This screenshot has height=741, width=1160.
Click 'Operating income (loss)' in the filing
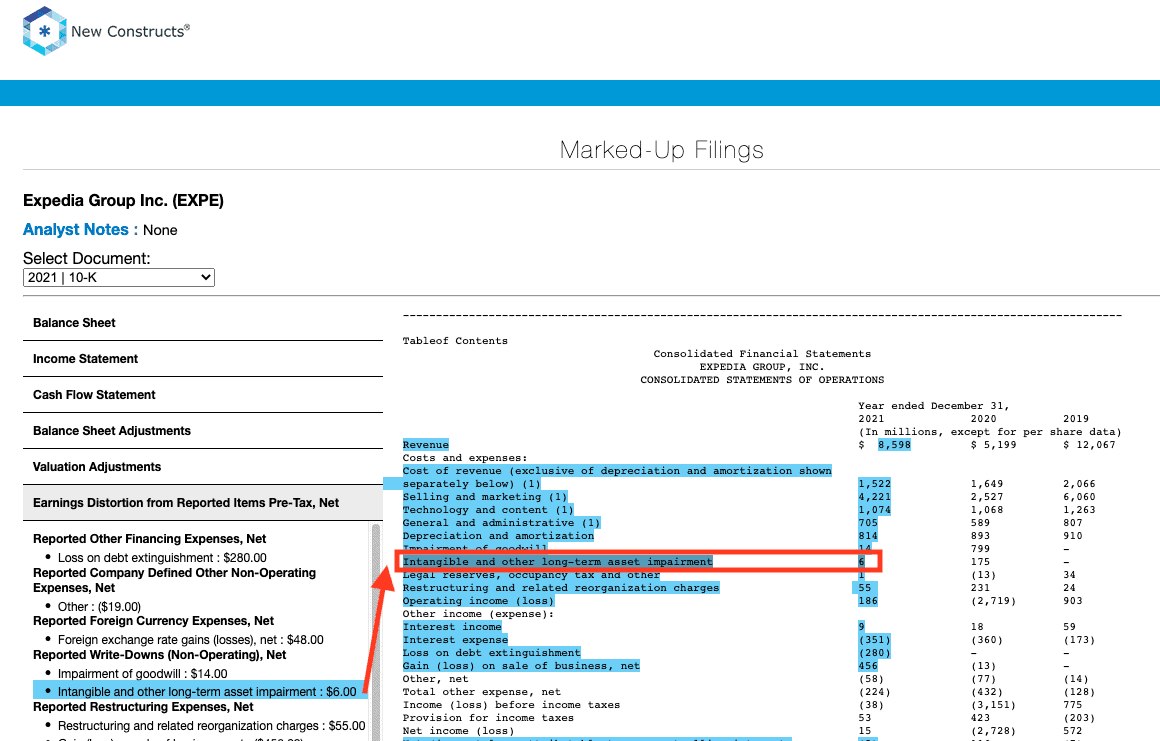pos(478,600)
